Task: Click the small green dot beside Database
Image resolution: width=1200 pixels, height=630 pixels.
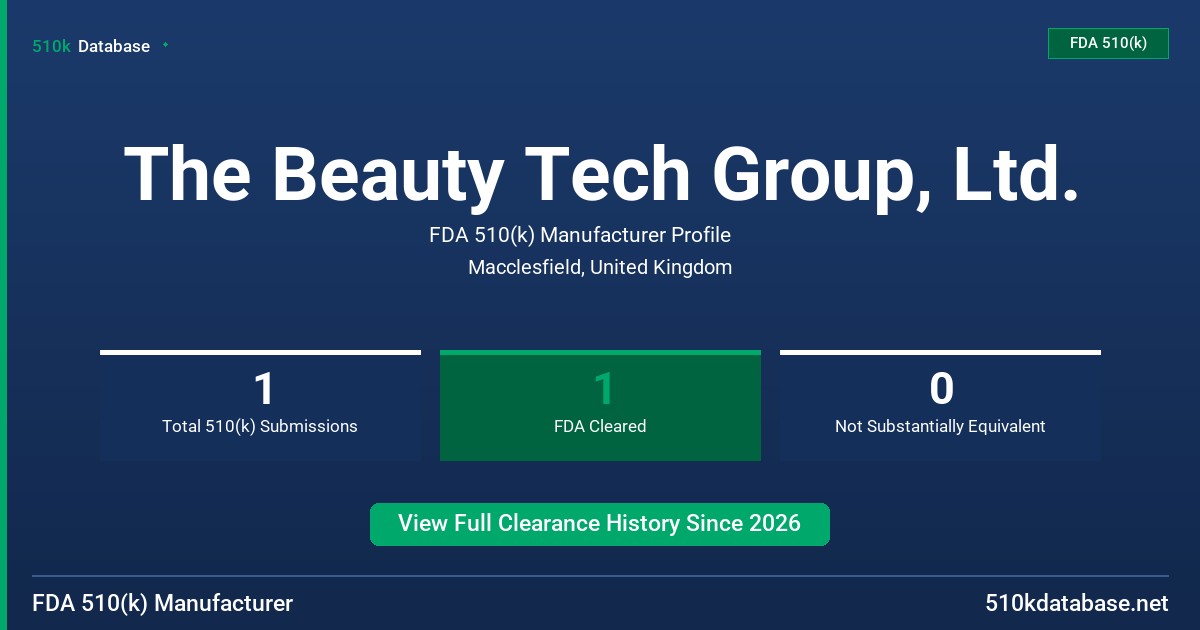Action: coord(165,45)
